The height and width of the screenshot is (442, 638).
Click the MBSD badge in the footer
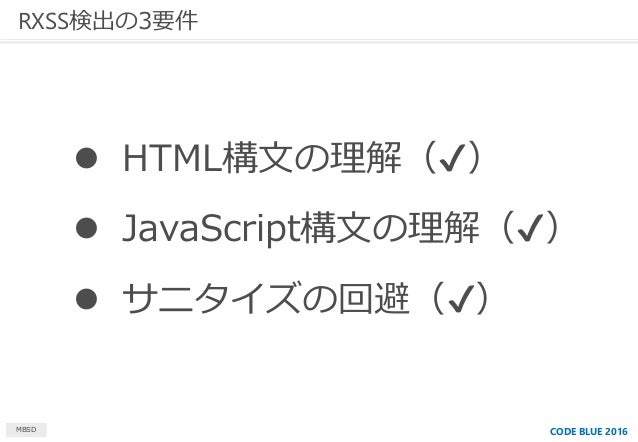point(26,430)
